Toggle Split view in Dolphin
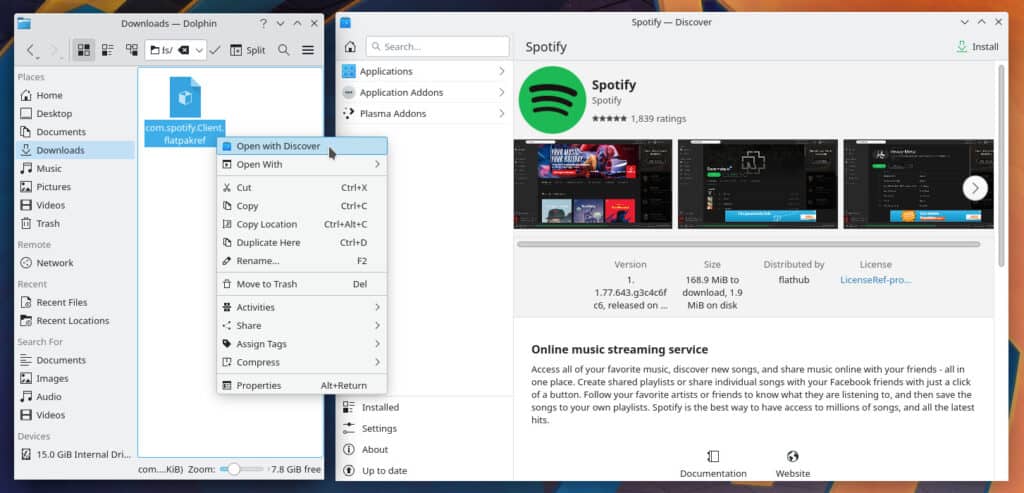The height and width of the screenshot is (493, 1024). click(248, 50)
